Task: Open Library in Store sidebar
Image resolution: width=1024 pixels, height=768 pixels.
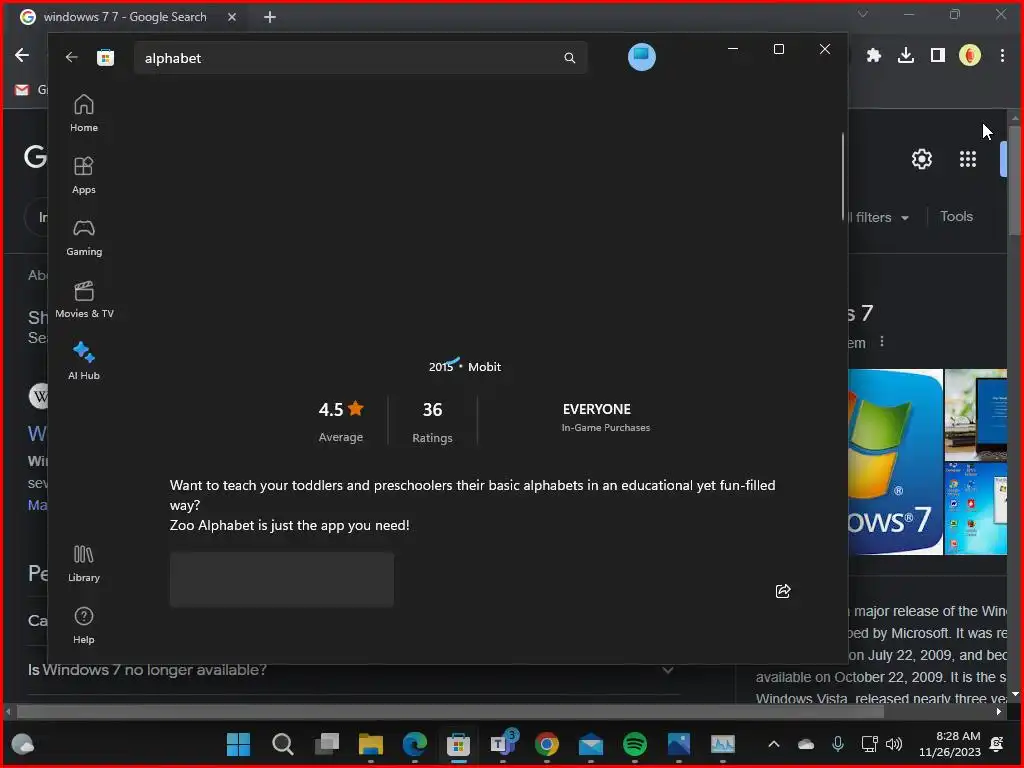Action: pos(84,563)
